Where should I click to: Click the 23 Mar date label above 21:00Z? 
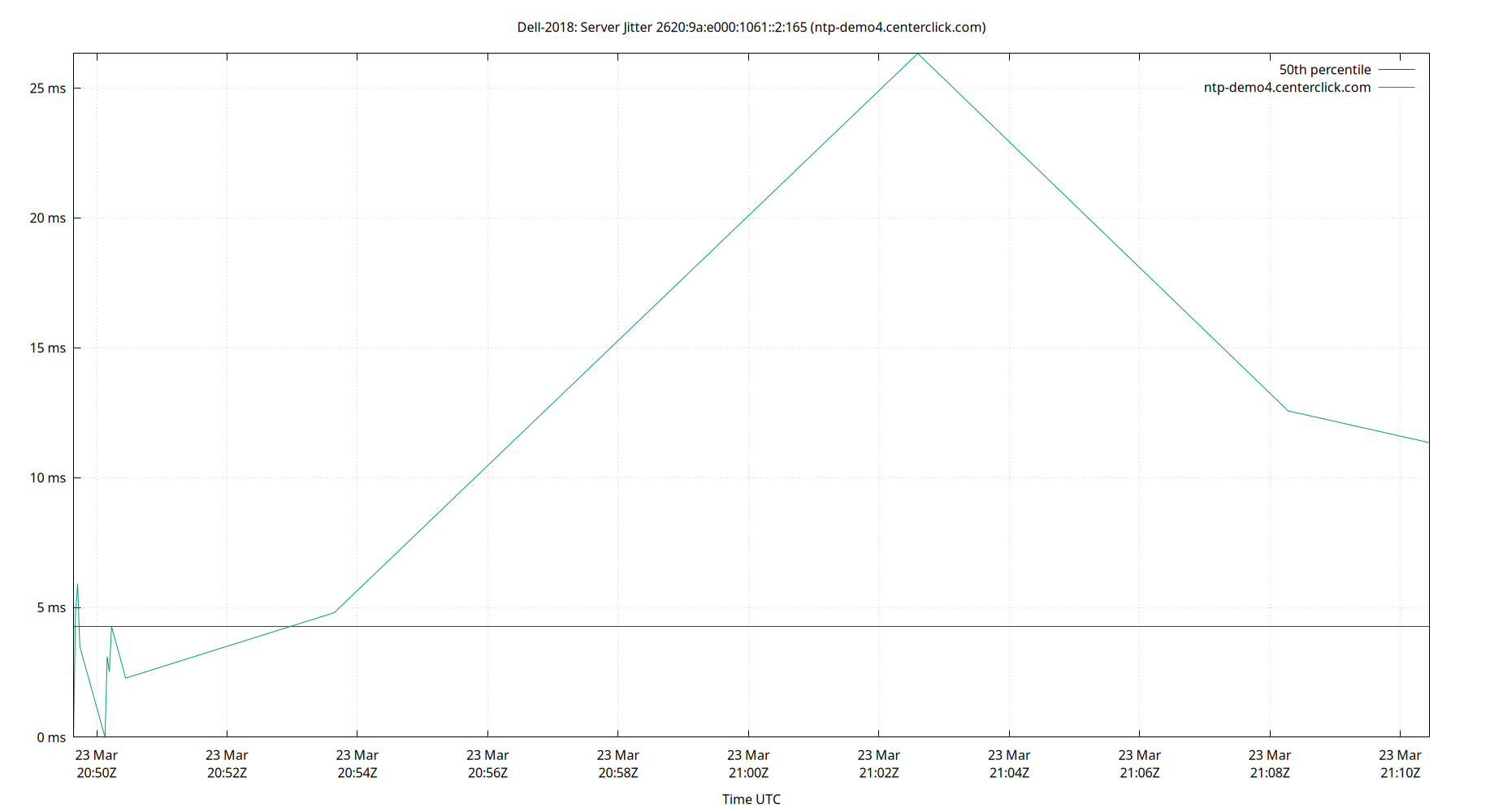pos(749,755)
